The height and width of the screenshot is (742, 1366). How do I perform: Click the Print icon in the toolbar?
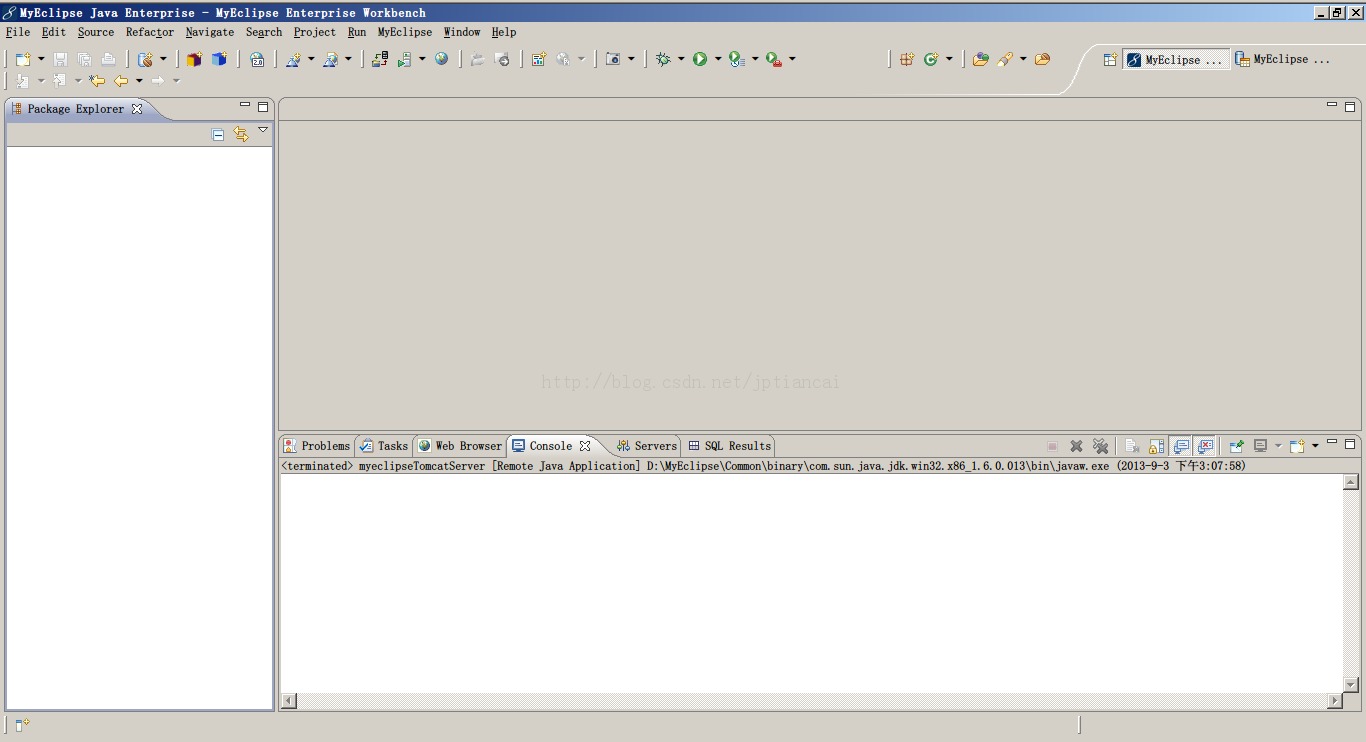pos(108,59)
